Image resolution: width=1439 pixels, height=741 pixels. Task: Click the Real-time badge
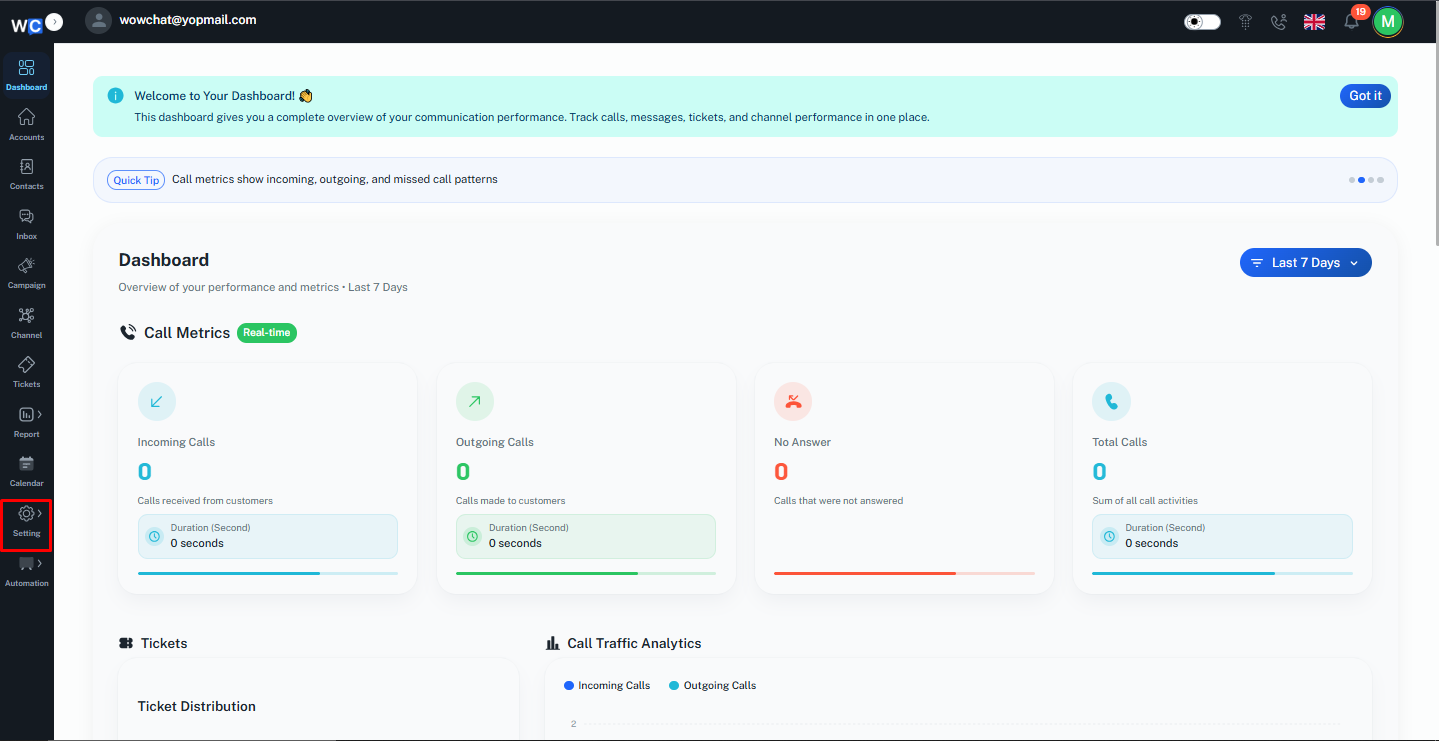click(267, 333)
